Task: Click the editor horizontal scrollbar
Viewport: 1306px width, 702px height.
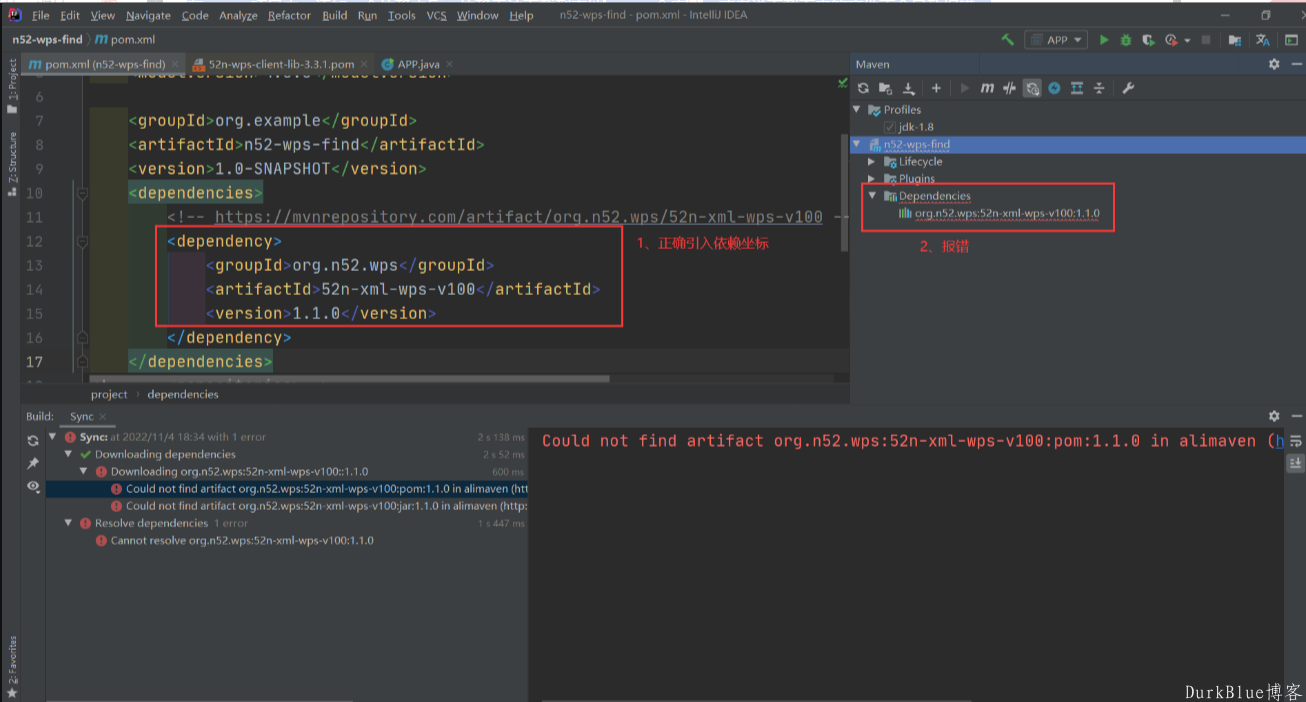Action: 349,379
